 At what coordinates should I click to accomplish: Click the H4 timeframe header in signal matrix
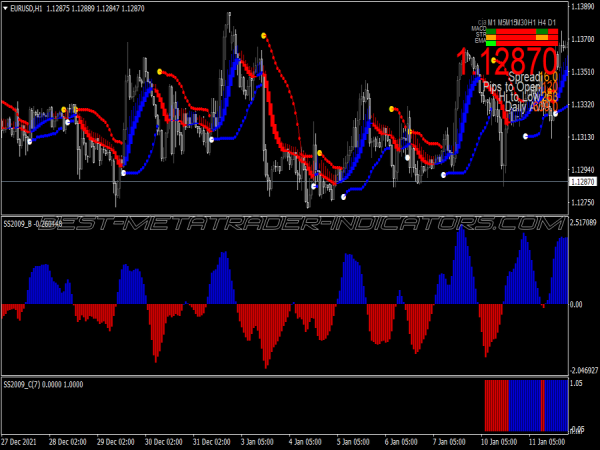542,23
